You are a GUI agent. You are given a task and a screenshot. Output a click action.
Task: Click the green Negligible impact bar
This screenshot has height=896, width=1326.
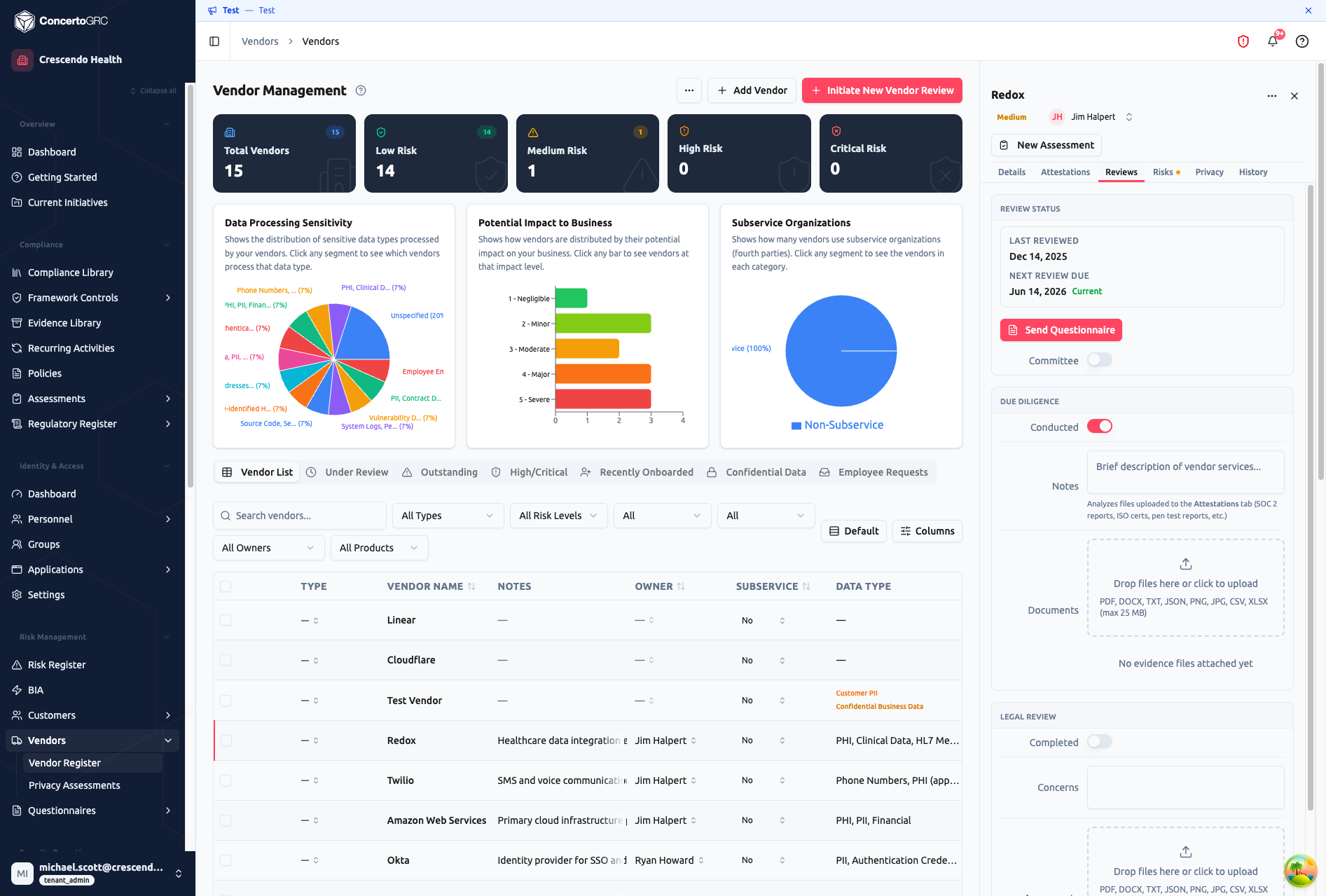(571, 298)
